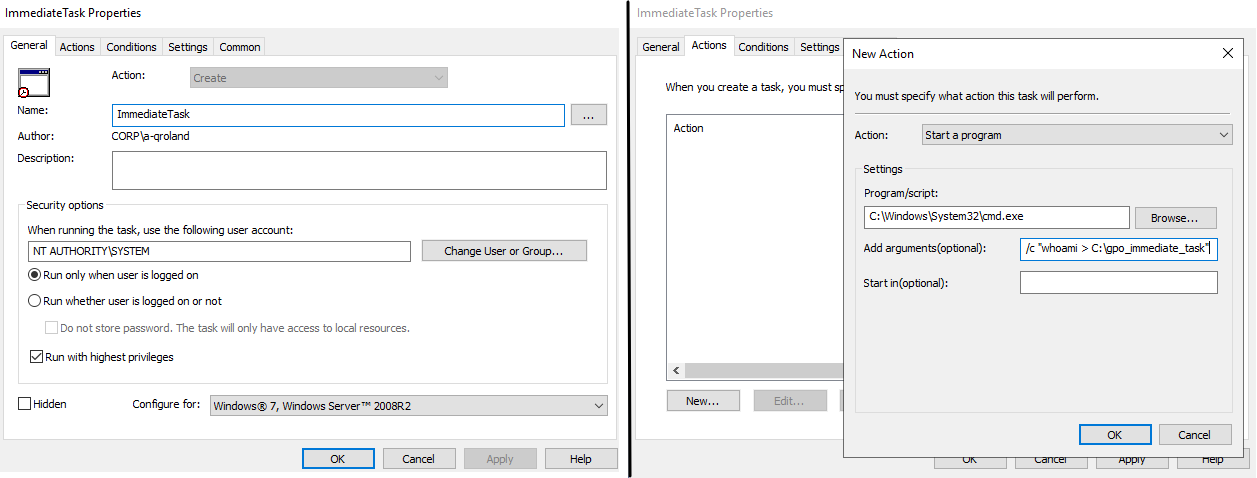Click the NT AUTHORITY\SYSTEM user account field
This screenshot has height=478, width=1257.
click(220, 251)
